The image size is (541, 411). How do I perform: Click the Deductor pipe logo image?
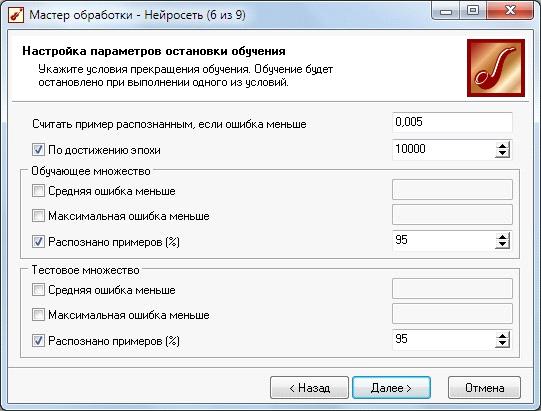[x=496, y=68]
